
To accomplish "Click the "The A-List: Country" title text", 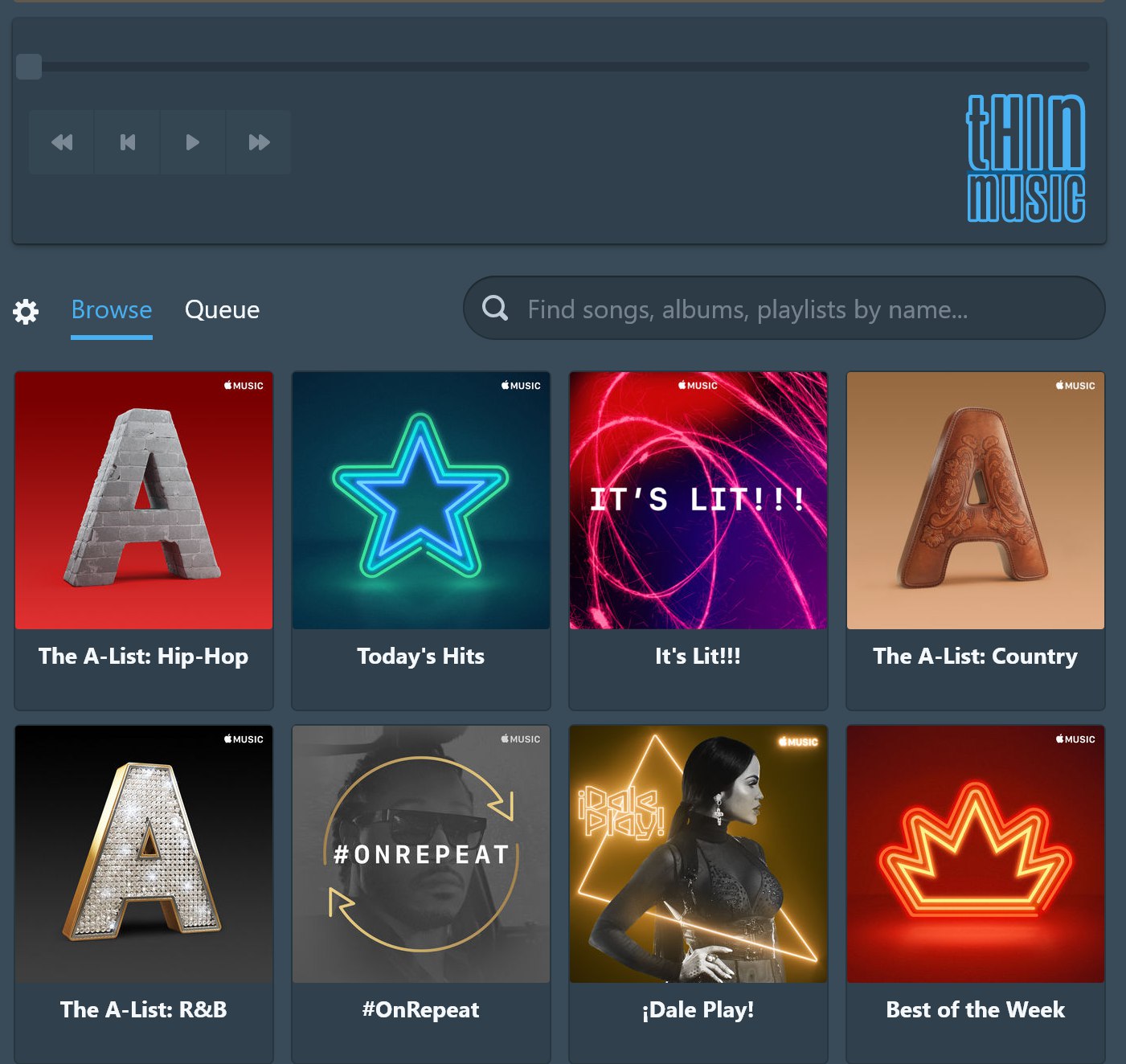I will pyautogui.click(x=976, y=657).
